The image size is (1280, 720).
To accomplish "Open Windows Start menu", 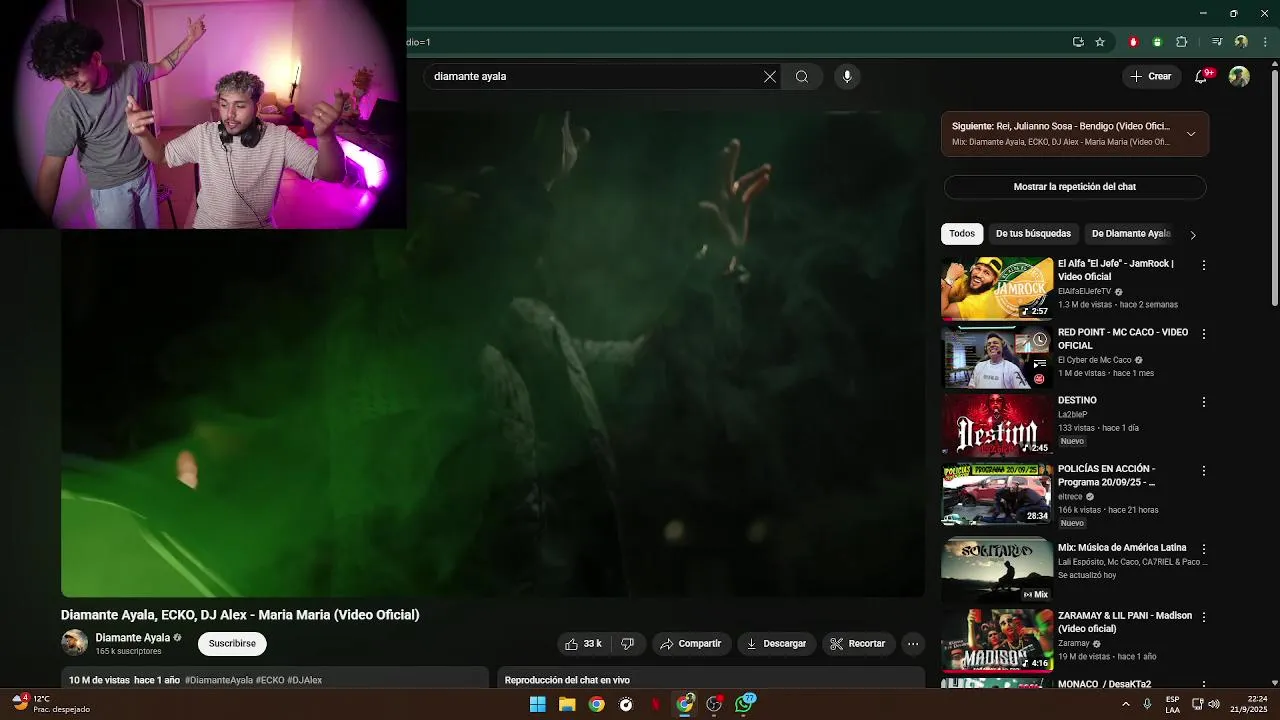I will 537,704.
